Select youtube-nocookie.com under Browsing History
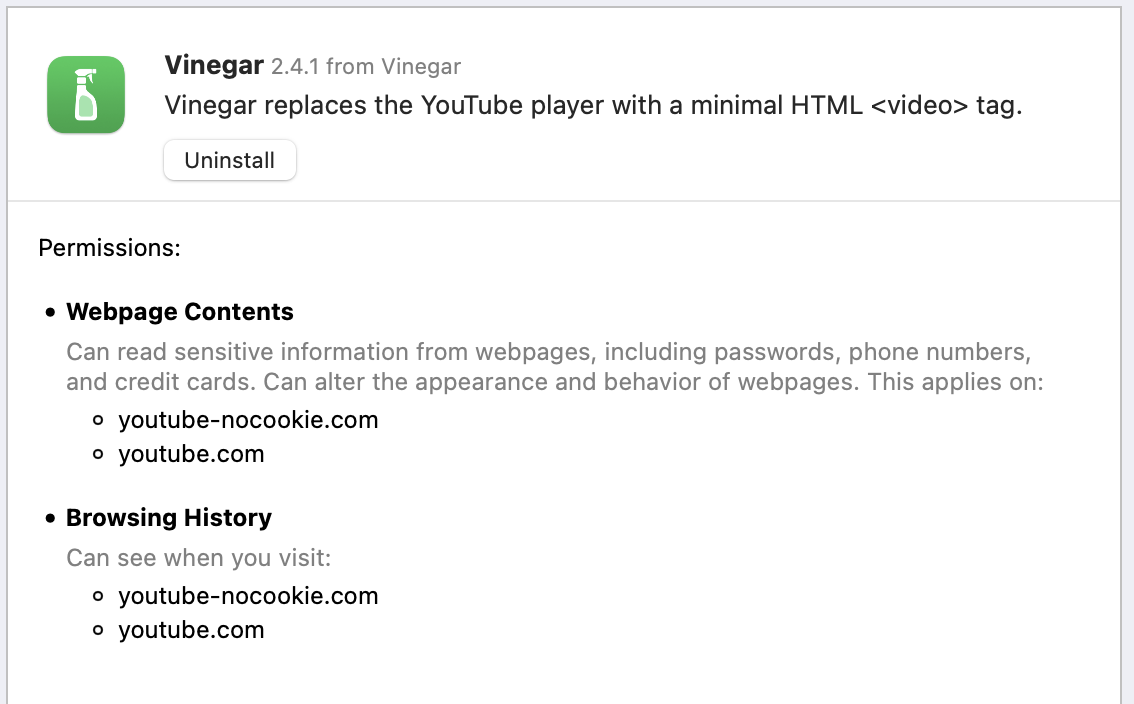The height and width of the screenshot is (704, 1134). coord(248,596)
